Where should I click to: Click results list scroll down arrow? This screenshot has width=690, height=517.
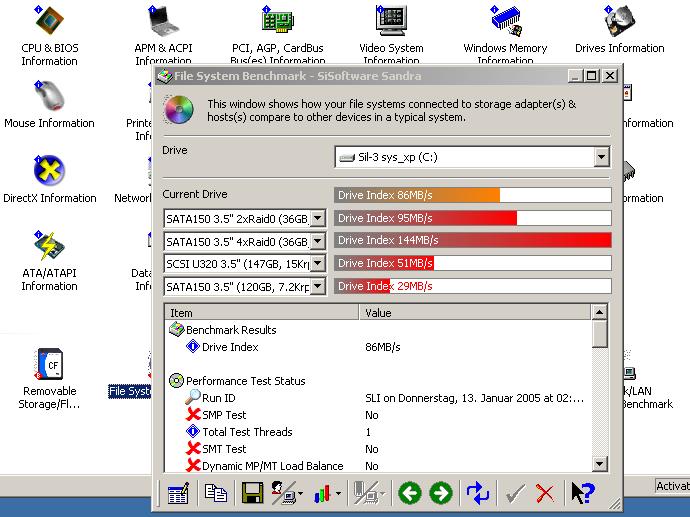point(599,463)
